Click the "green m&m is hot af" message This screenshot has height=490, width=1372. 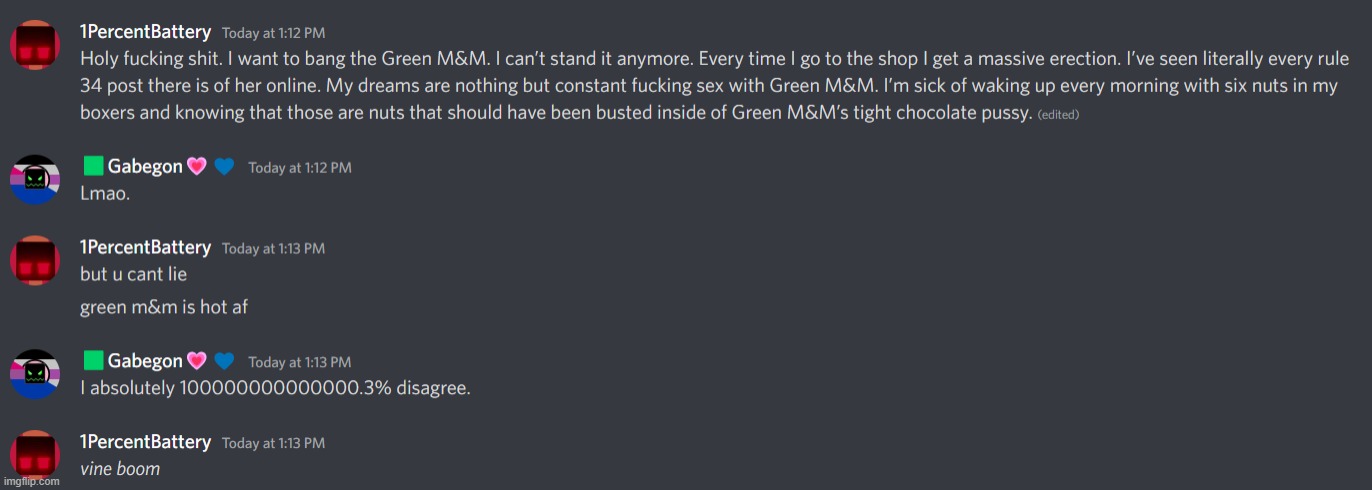(164, 307)
